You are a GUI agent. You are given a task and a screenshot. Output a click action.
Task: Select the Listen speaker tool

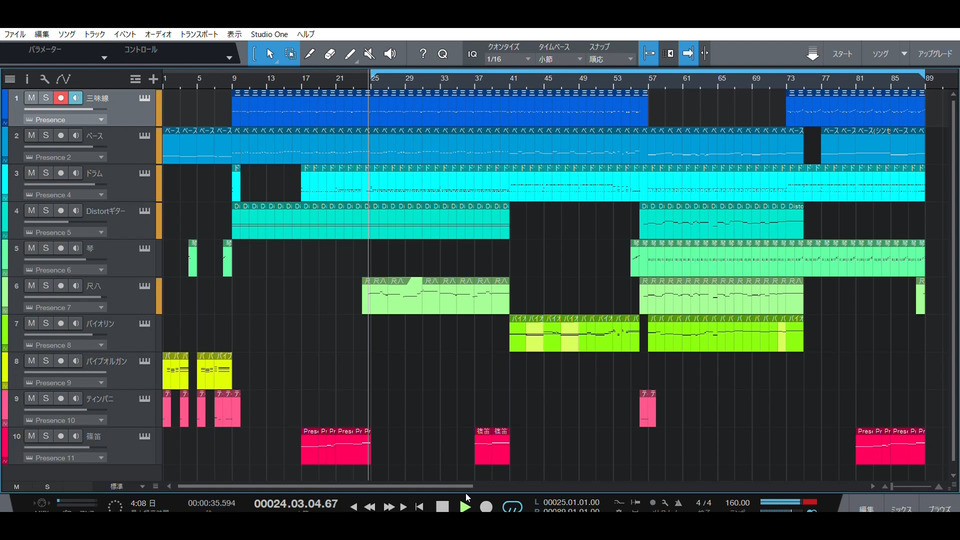click(x=390, y=54)
